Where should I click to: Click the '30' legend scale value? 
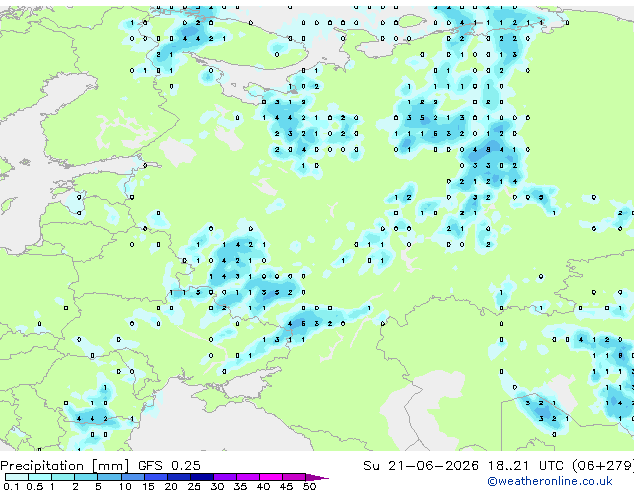coord(217,486)
